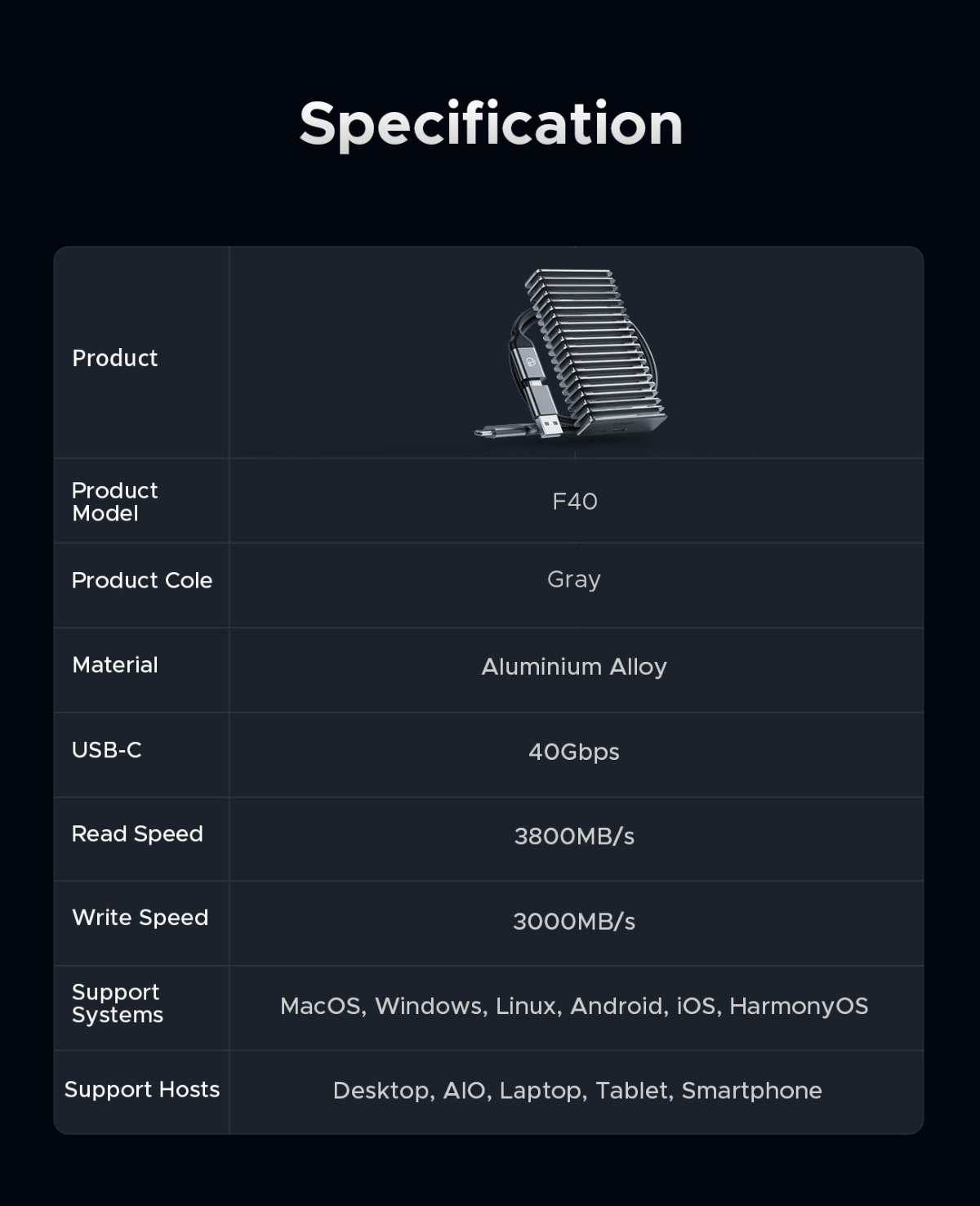Screen dimensions: 980x1206
Task: Click the Specification heading
Action: 491,124
